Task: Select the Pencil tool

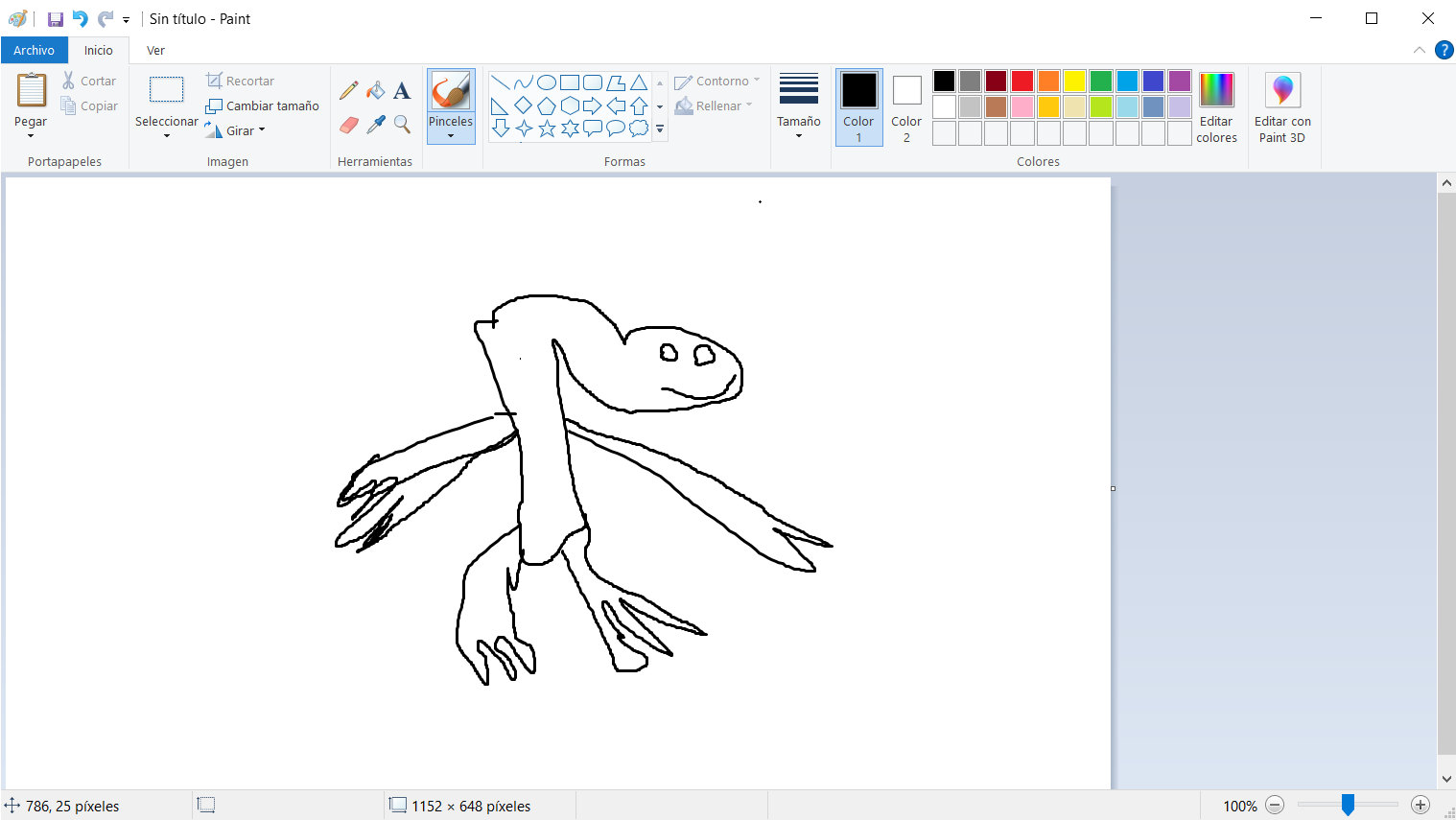Action: coord(349,90)
